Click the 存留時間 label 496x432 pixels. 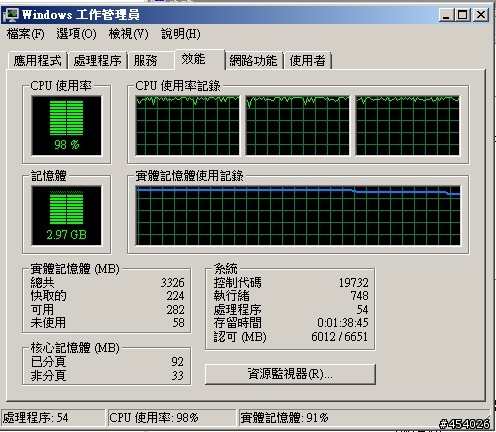[238, 323]
